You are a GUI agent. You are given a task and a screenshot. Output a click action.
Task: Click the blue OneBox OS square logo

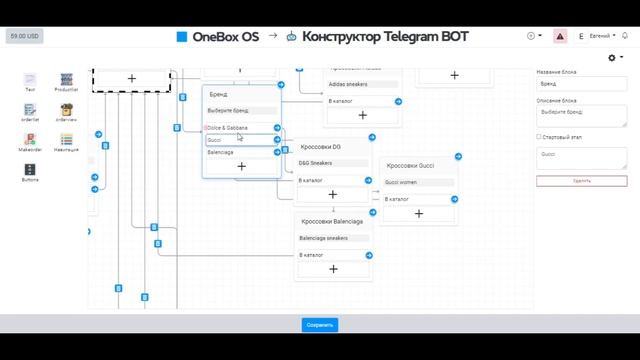coord(182,37)
